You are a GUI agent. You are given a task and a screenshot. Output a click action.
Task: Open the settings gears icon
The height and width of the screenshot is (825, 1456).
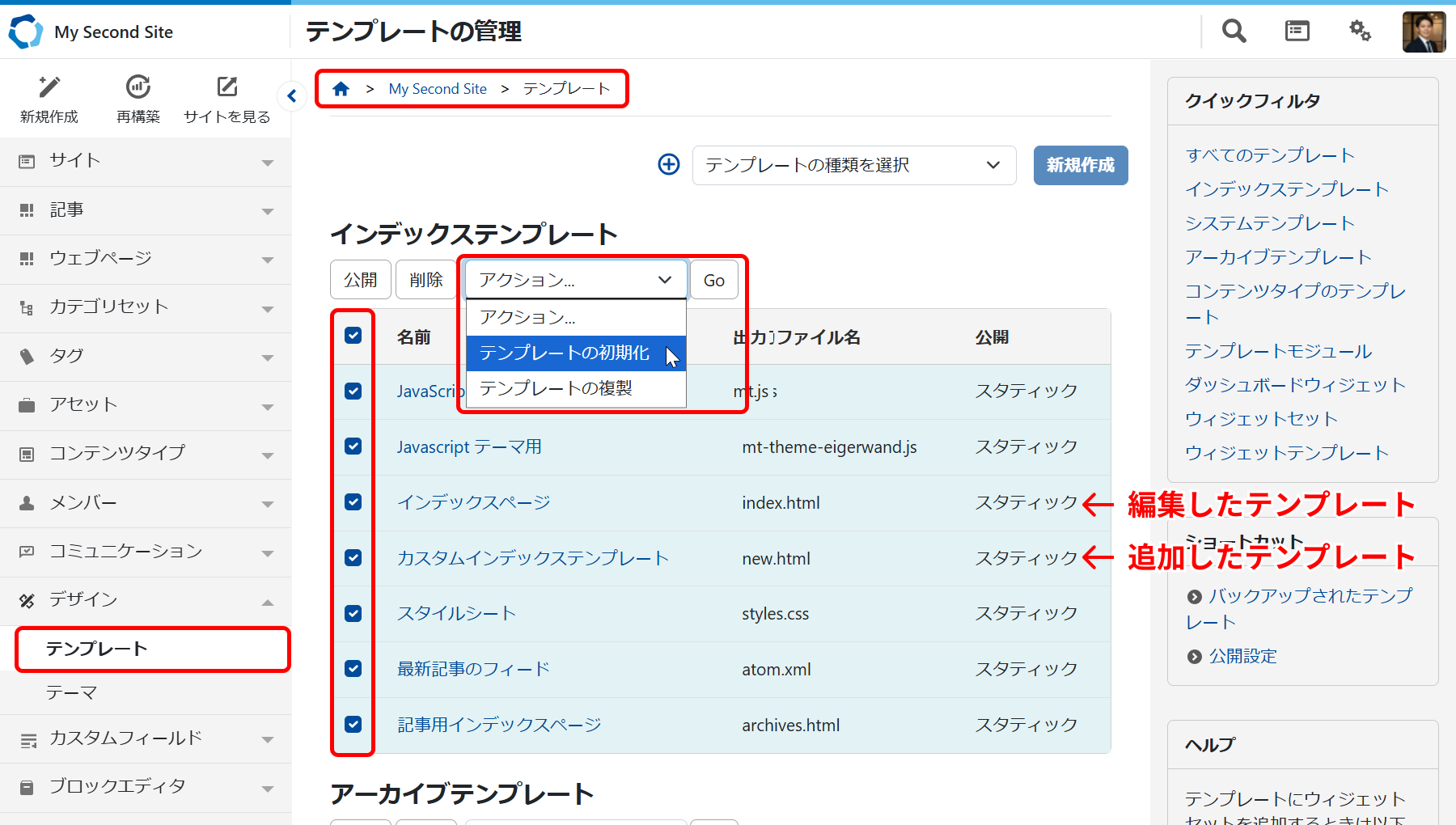coord(1360,32)
